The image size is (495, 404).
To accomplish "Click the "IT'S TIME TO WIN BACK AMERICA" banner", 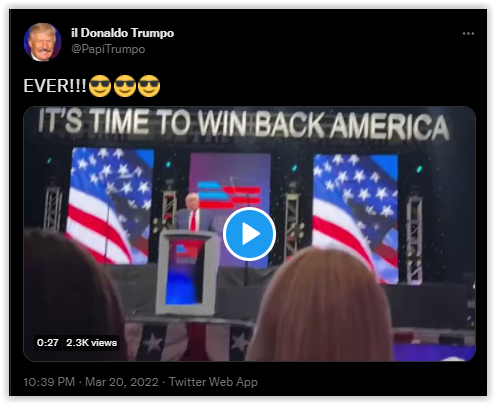I will coord(244,124).
